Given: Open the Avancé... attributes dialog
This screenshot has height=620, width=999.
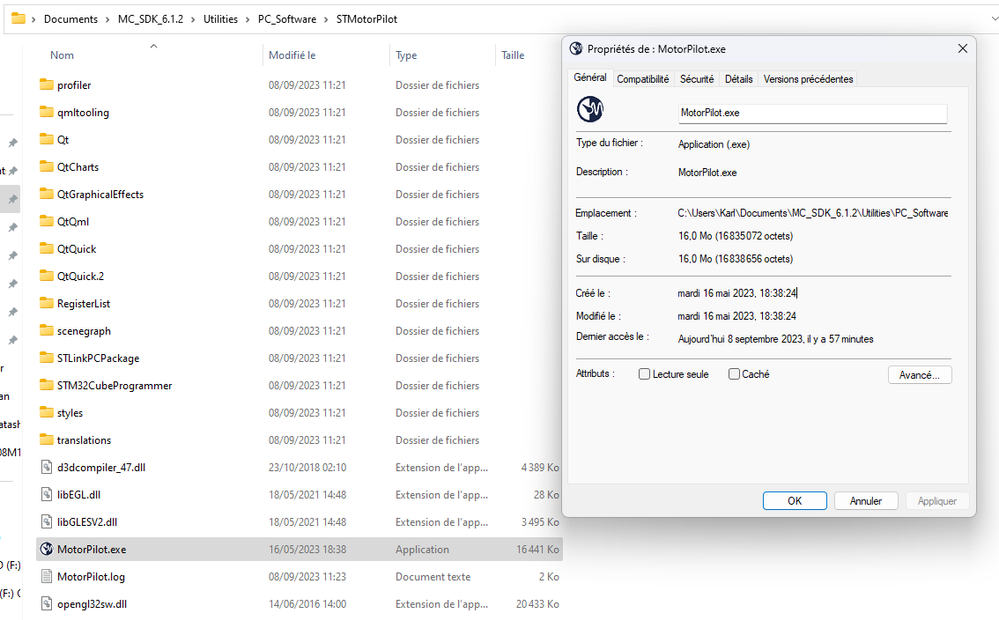Looking at the screenshot, I should tap(919, 375).
